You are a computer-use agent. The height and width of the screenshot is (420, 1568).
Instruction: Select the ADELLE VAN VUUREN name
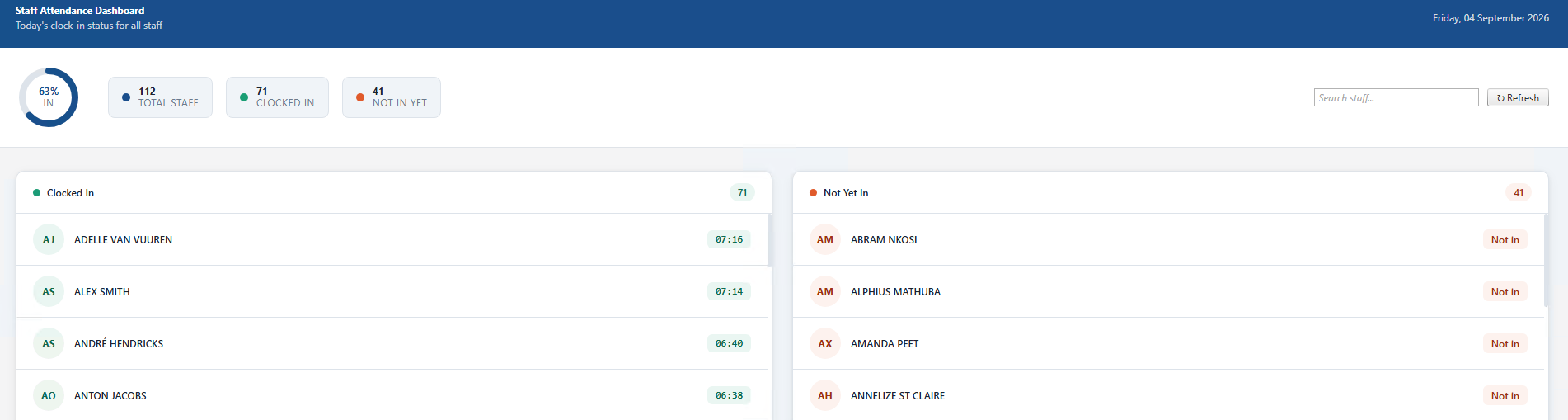point(123,240)
